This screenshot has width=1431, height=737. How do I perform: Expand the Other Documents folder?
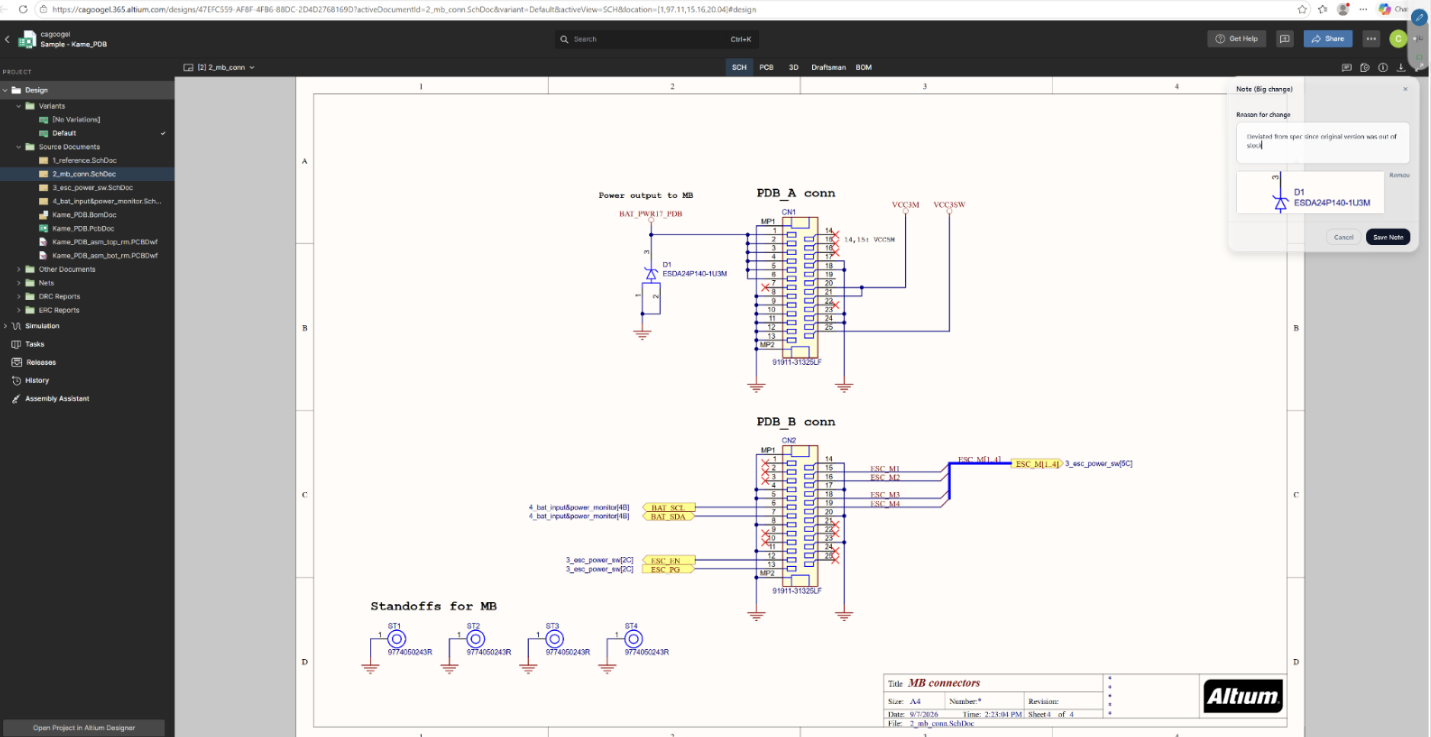18,269
